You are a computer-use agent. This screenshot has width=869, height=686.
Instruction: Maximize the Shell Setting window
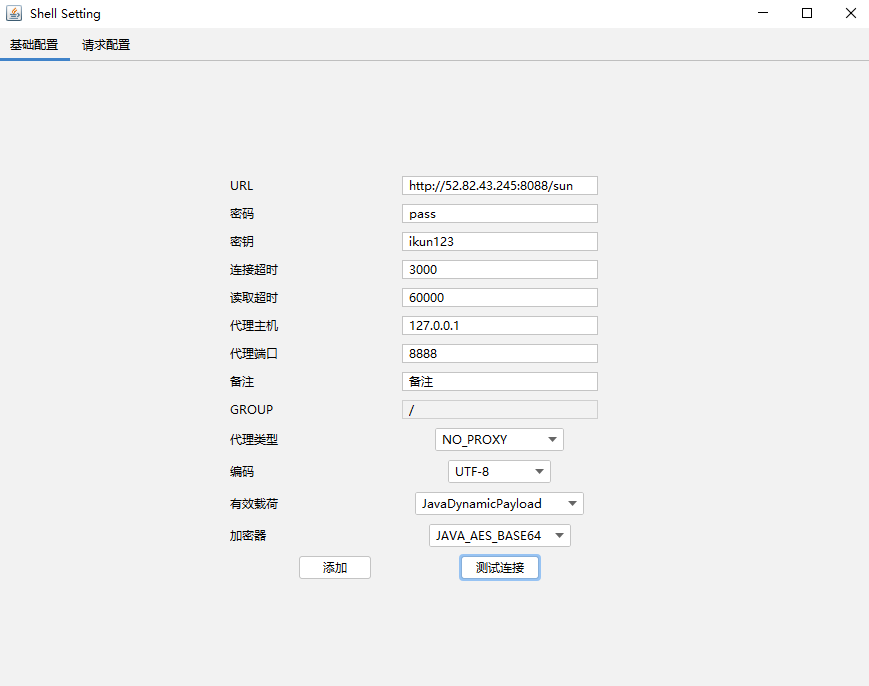pos(807,14)
